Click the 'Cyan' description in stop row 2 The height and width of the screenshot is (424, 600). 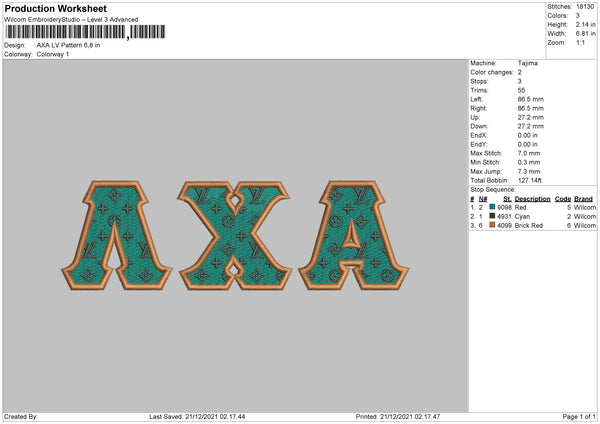[522, 217]
